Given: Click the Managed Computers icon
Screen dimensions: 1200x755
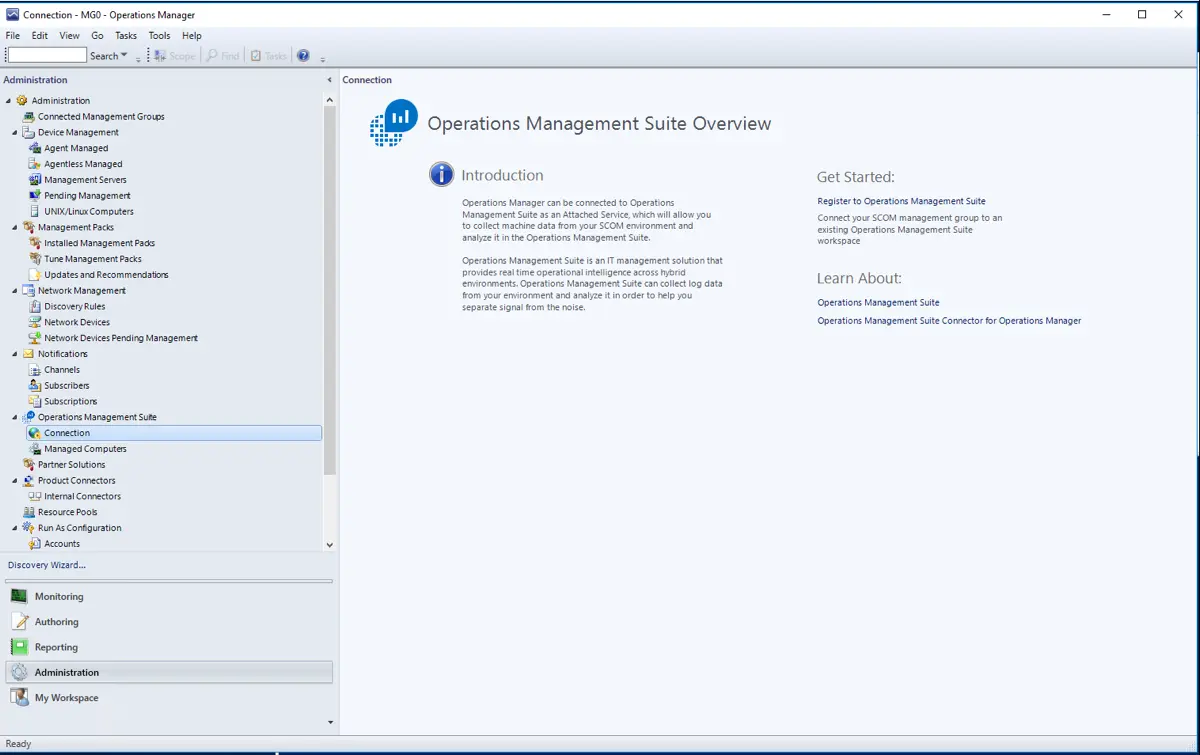Looking at the screenshot, I should coord(35,449).
